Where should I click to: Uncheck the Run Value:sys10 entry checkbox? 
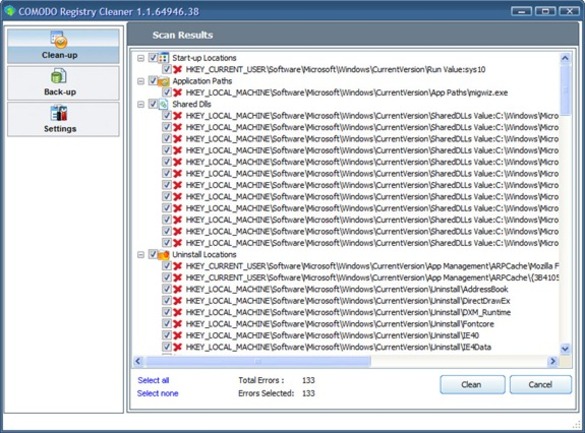tap(167, 69)
